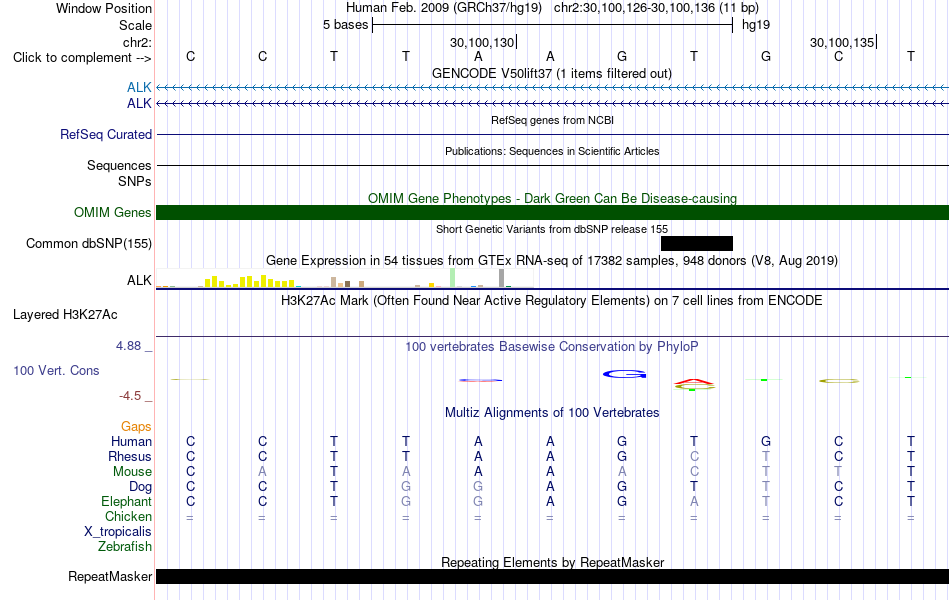
Task: Select the Common dbSNP(155) track label
Action: [x=88, y=244]
